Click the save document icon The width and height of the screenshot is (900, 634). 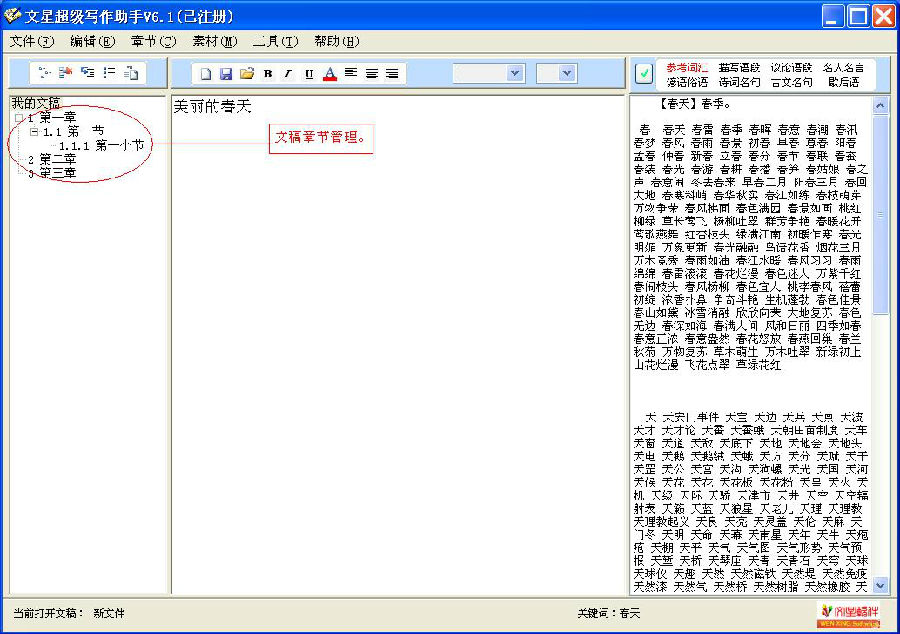pos(226,73)
